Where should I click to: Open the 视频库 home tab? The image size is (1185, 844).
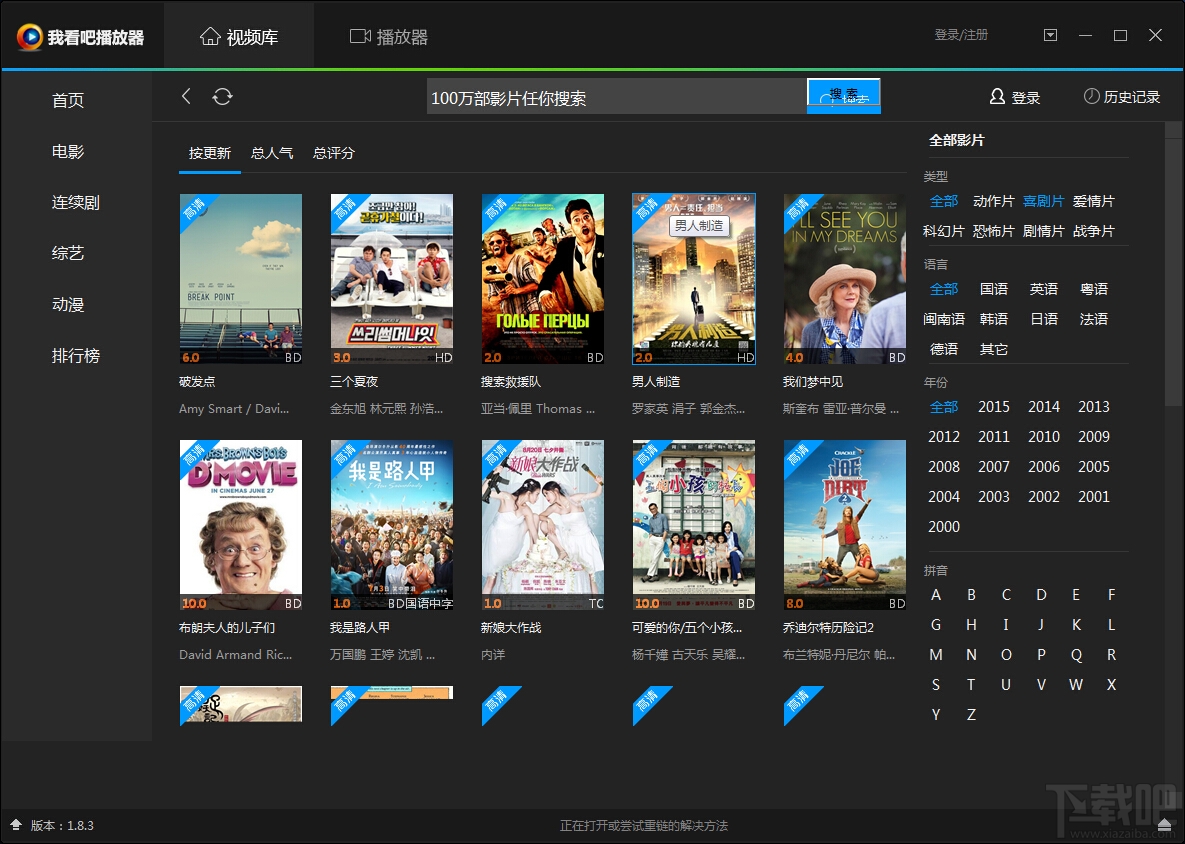click(239, 36)
